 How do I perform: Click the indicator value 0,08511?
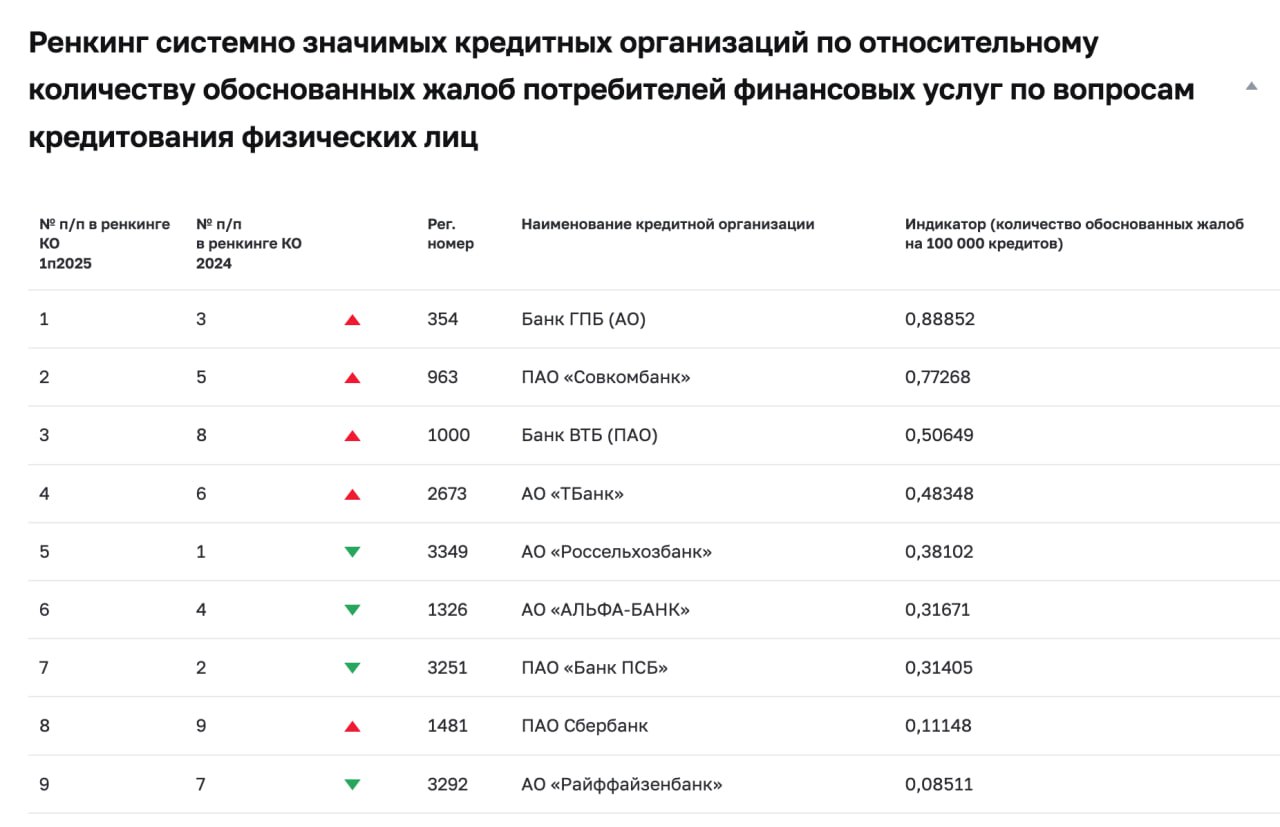coord(939,784)
